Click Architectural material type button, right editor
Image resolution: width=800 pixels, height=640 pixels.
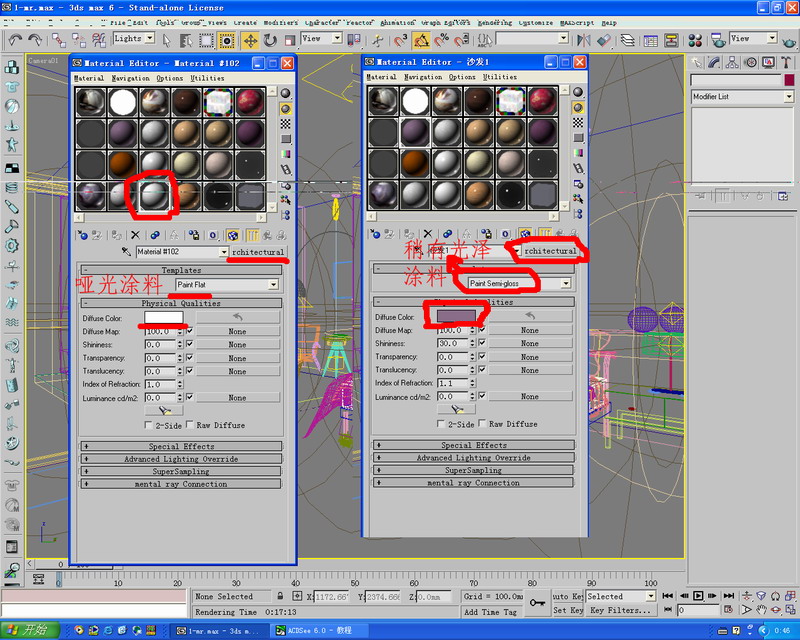(551, 251)
